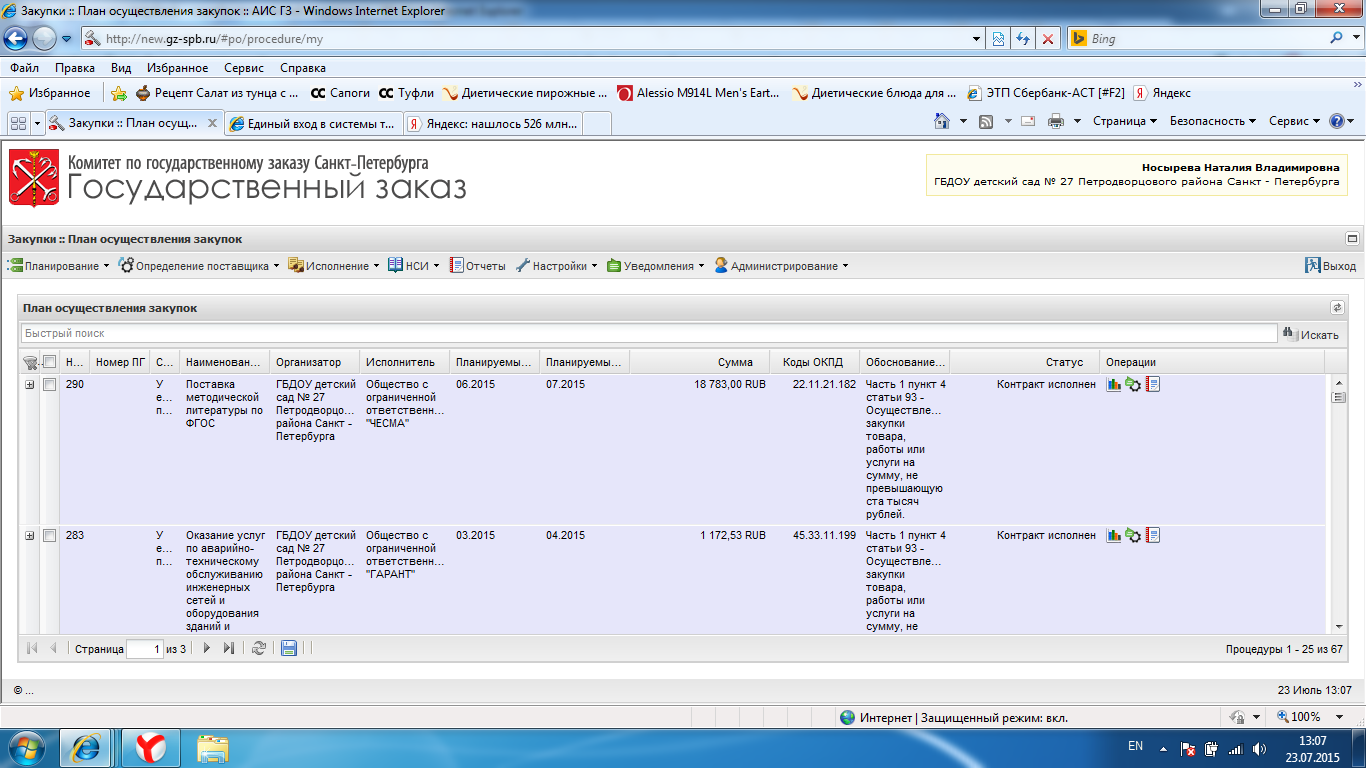Open the document icon for procedure 290
1366x768 pixels.
tap(1152, 384)
